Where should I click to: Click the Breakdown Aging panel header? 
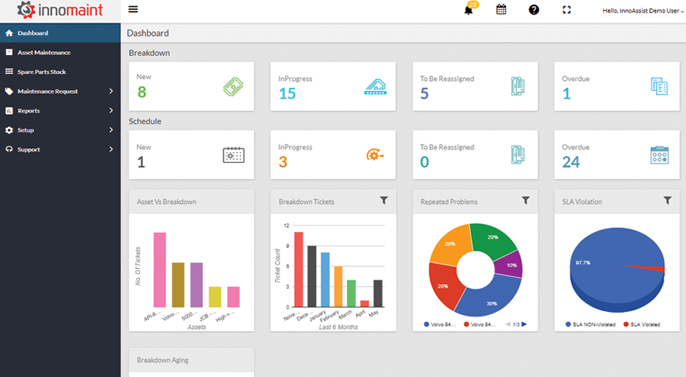coord(191,360)
